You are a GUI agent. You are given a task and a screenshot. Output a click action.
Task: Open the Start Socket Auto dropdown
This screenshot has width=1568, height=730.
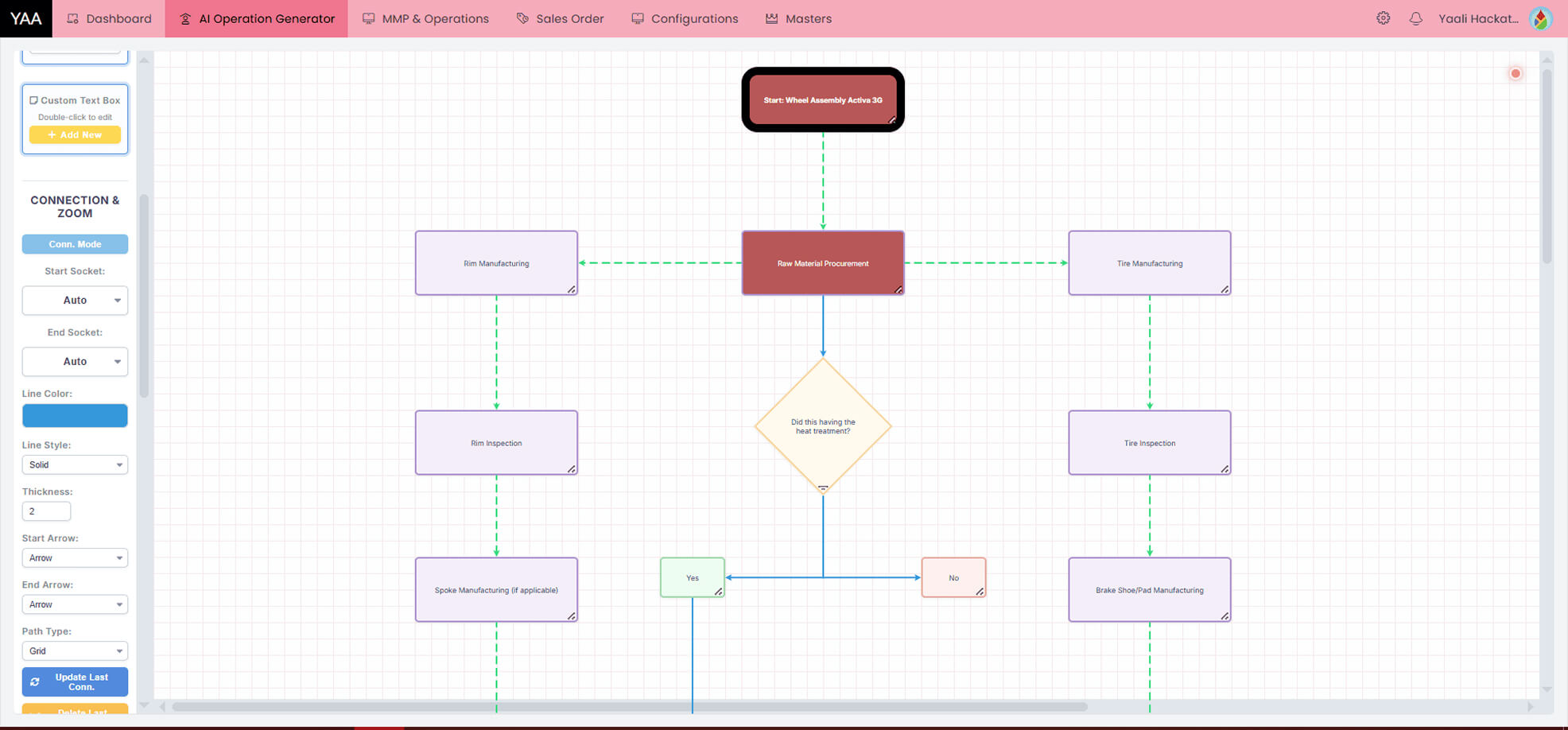tap(74, 300)
